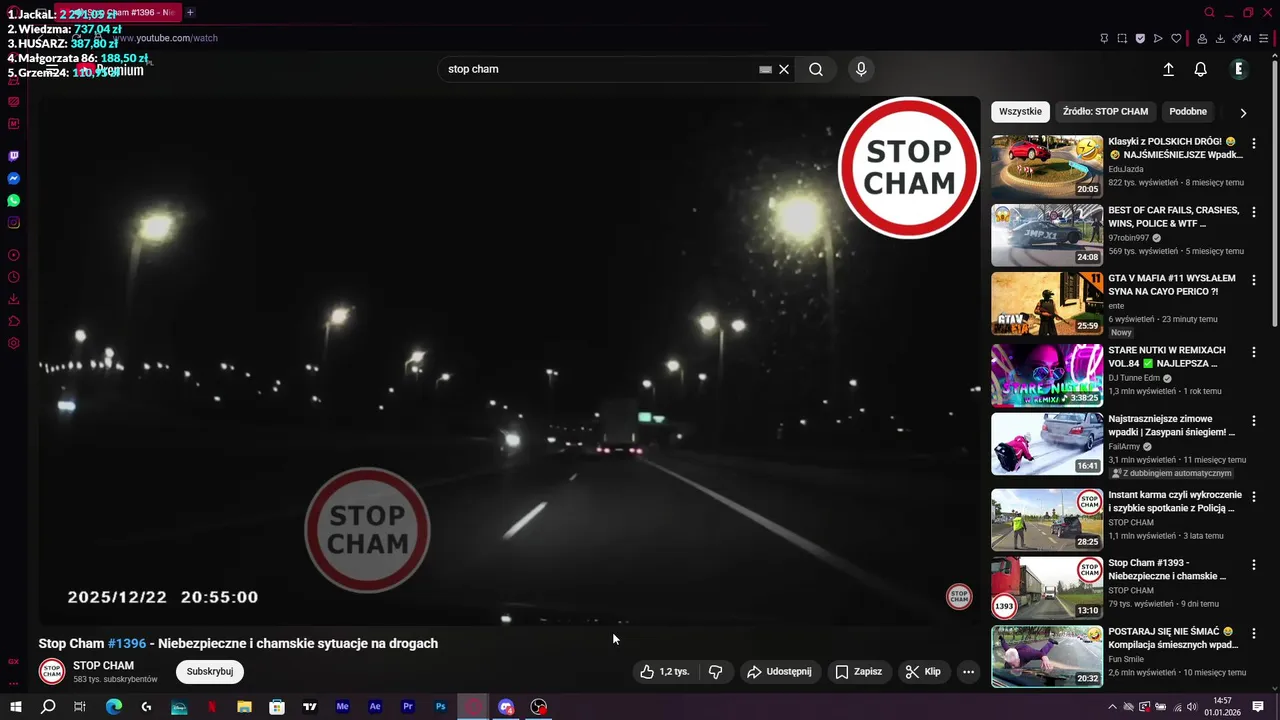Open Adobe Premiere Pro from taskbar

408,707
